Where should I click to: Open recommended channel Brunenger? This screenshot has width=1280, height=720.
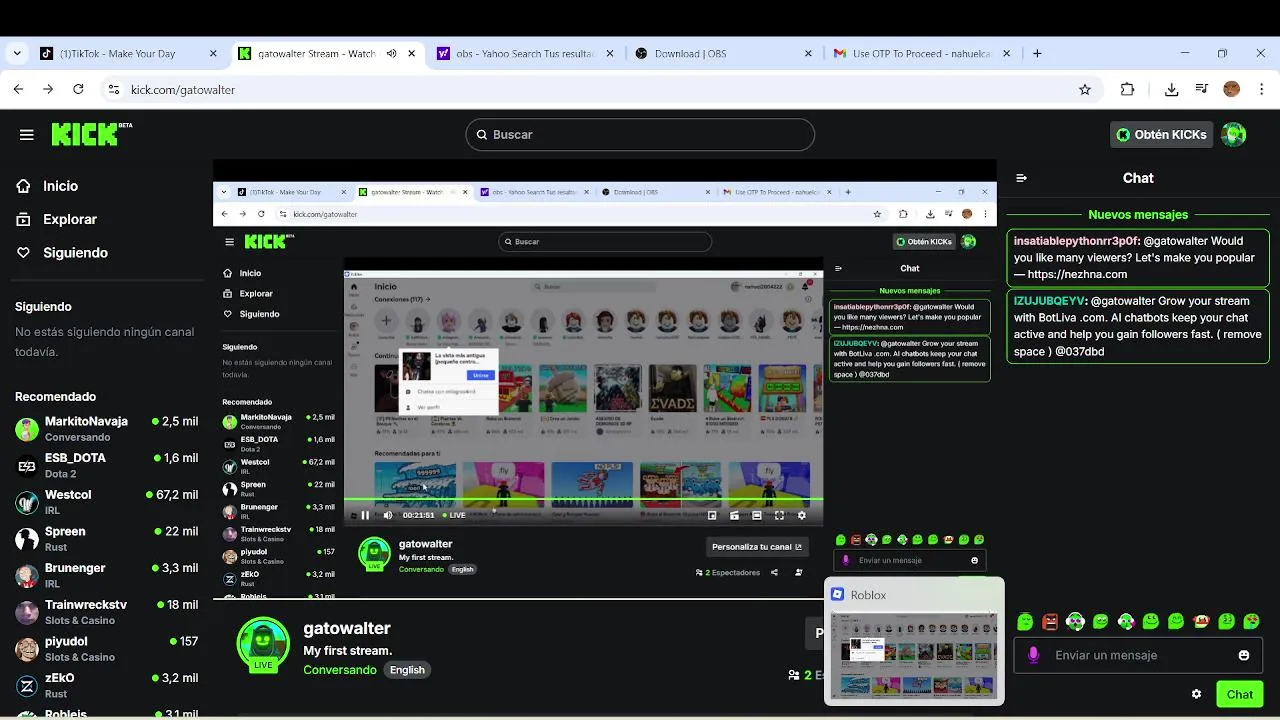[107, 576]
